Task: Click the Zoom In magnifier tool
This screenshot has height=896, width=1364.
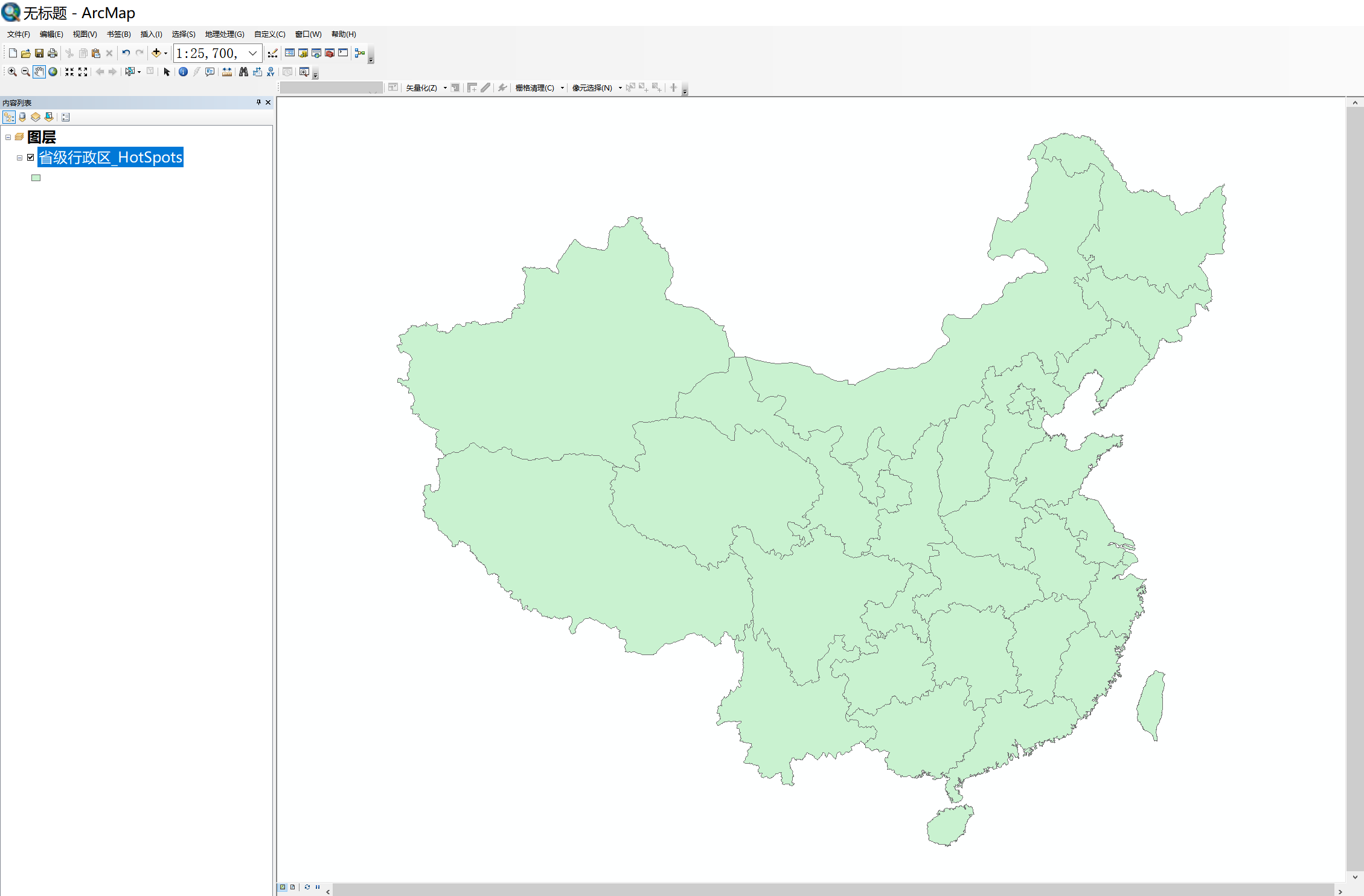Action: [x=12, y=72]
